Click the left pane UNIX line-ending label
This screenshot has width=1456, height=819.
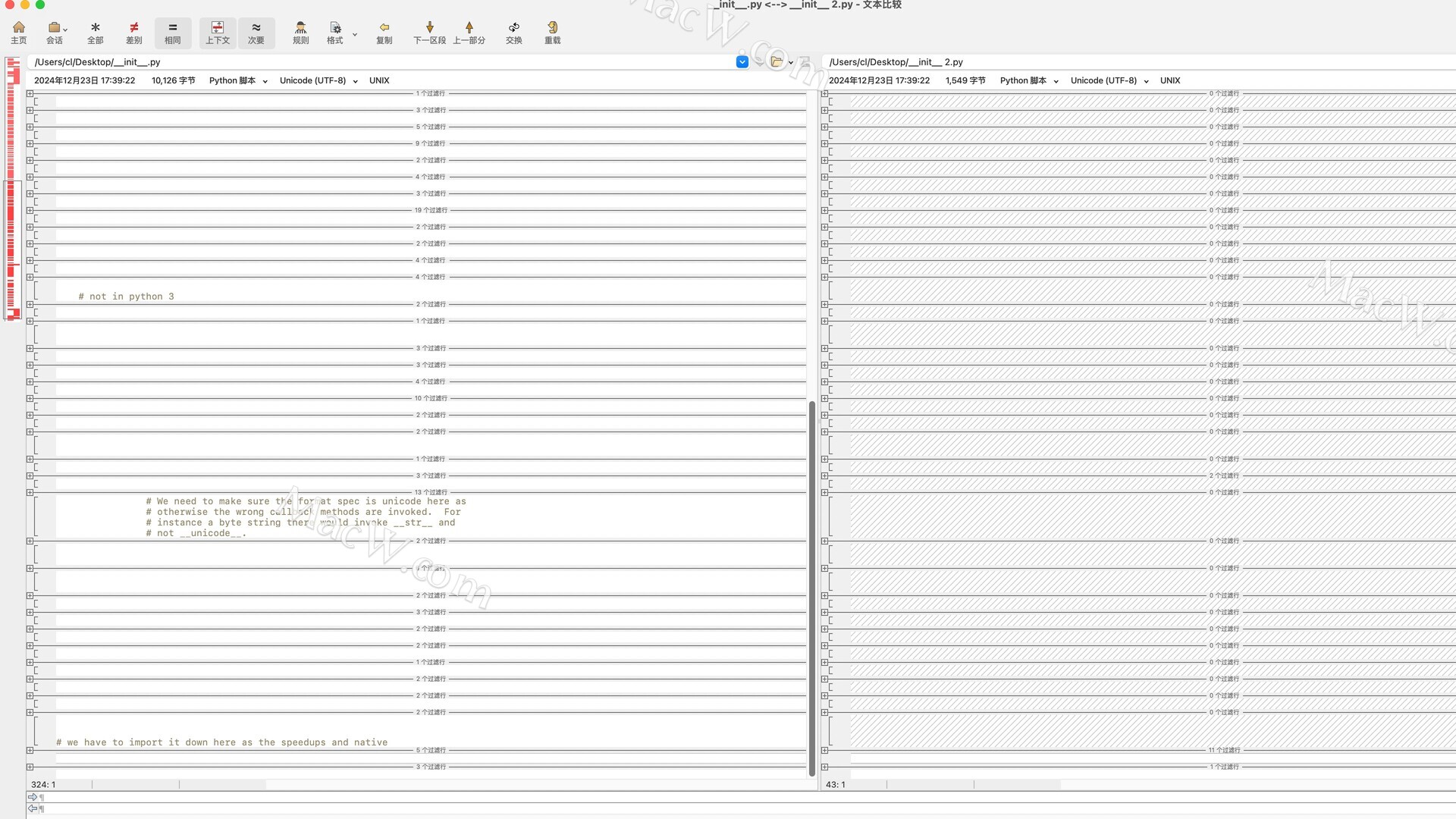click(x=379, y=80)
